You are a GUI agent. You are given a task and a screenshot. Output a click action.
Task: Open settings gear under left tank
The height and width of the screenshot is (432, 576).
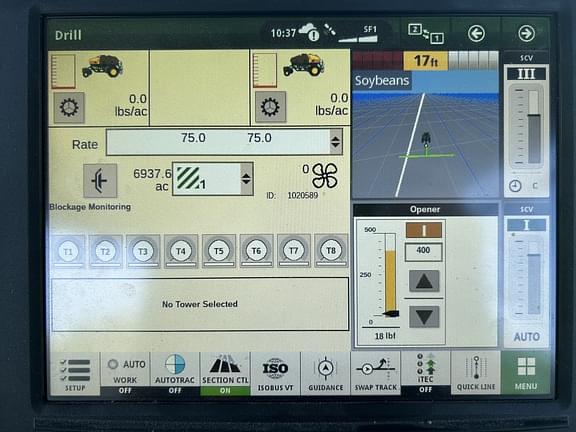click(69, 108)
